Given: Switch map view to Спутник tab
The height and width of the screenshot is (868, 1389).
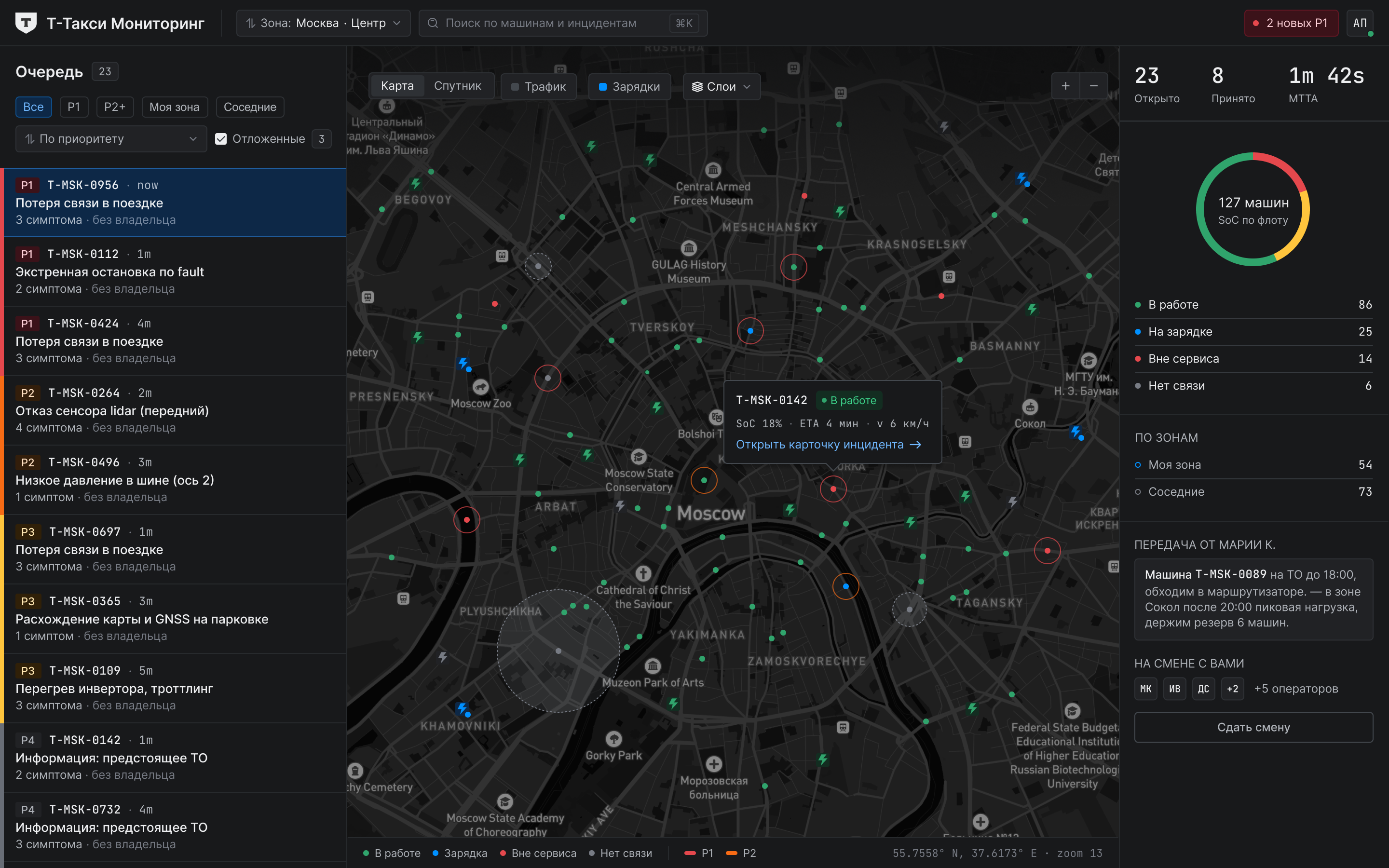Looking at the screenshot, I should pyautogui.click(x=457, y=85).
